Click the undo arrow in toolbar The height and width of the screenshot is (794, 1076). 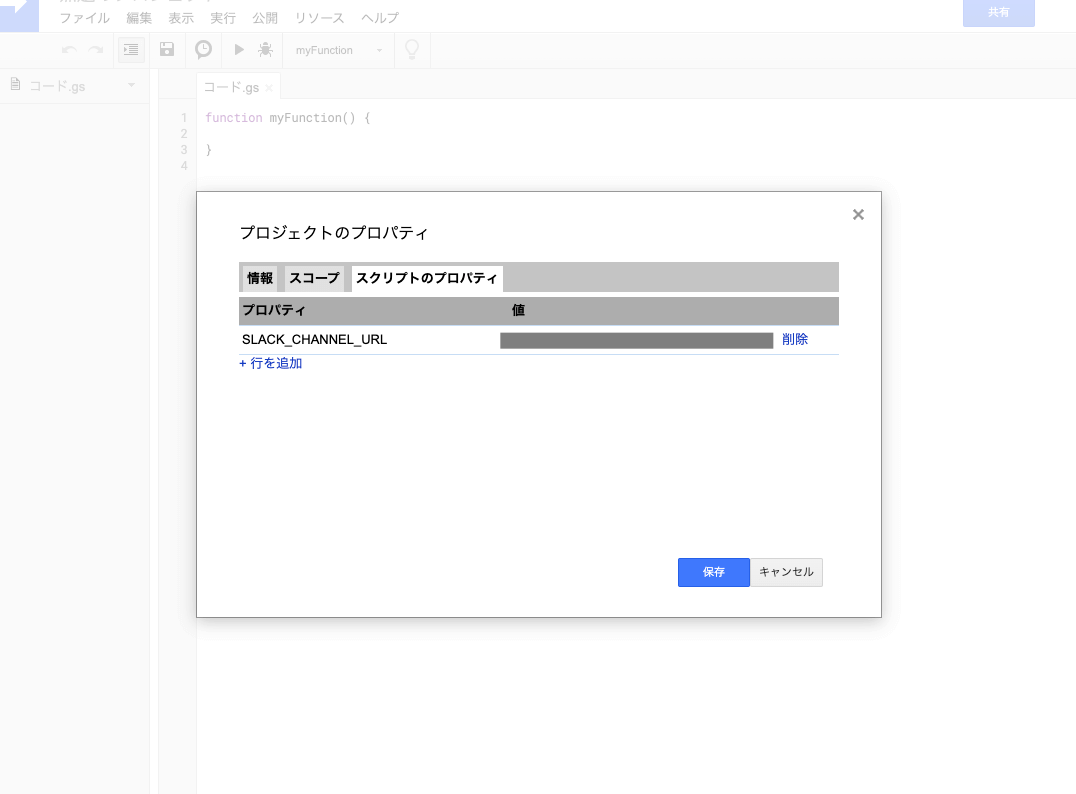(69, 50)
